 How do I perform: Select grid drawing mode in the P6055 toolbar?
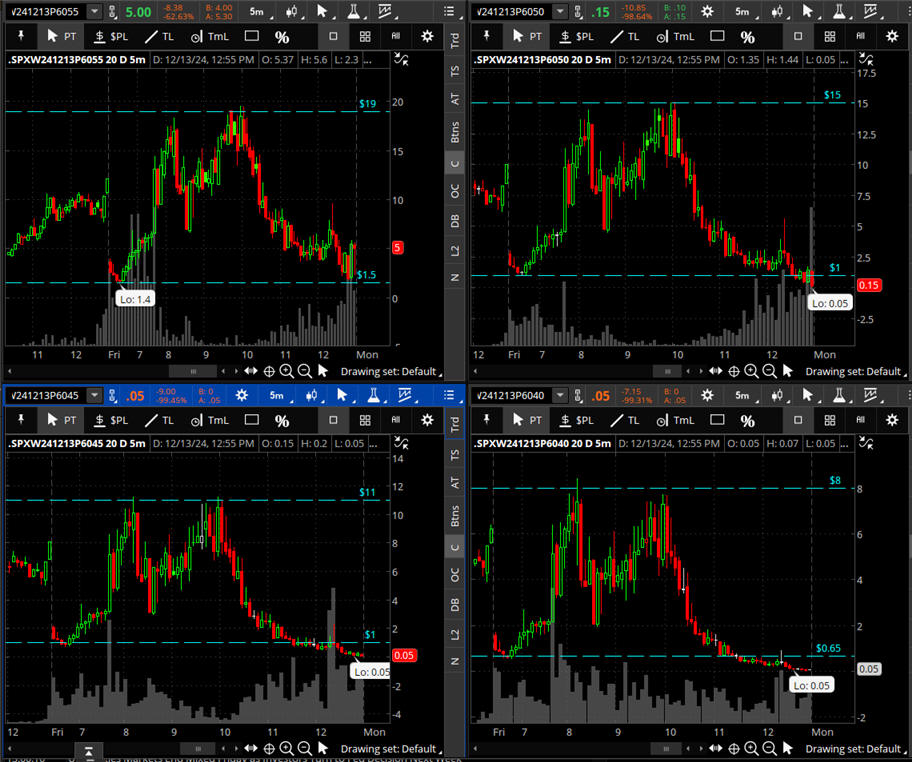point(365,36)
